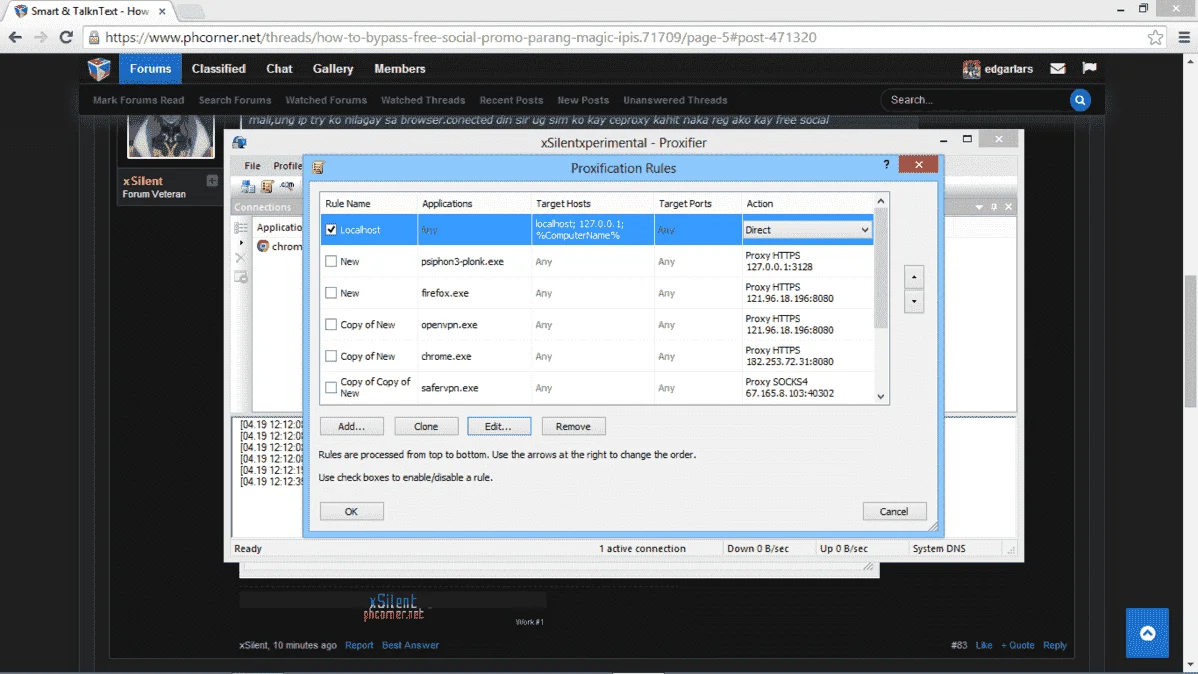Open the Proxifier File menu
Screen dimensions: 1198x674
252,166
